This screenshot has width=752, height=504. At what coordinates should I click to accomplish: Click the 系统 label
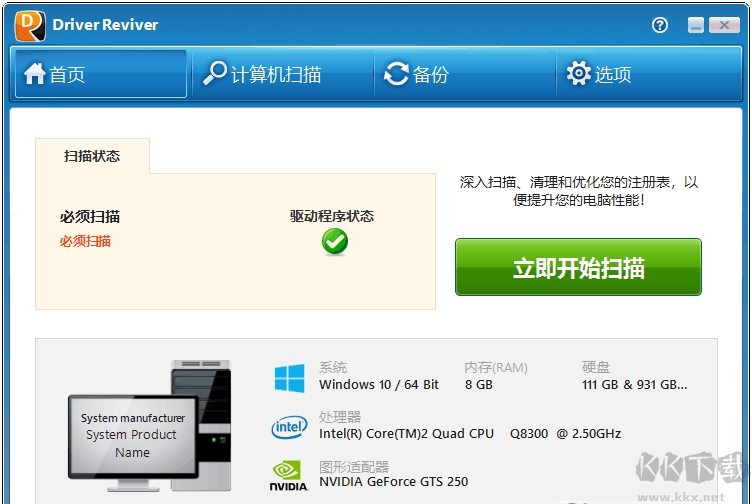click(x=333, y=367)
